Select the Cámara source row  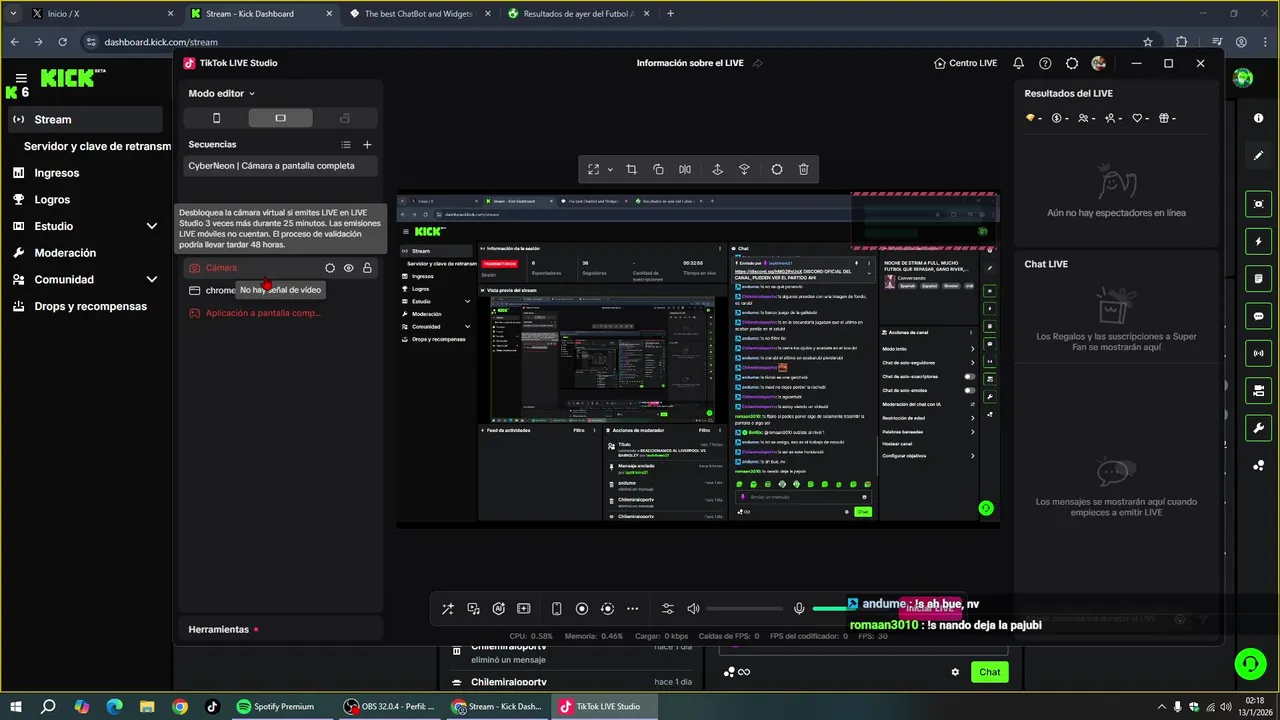point(280,268)
